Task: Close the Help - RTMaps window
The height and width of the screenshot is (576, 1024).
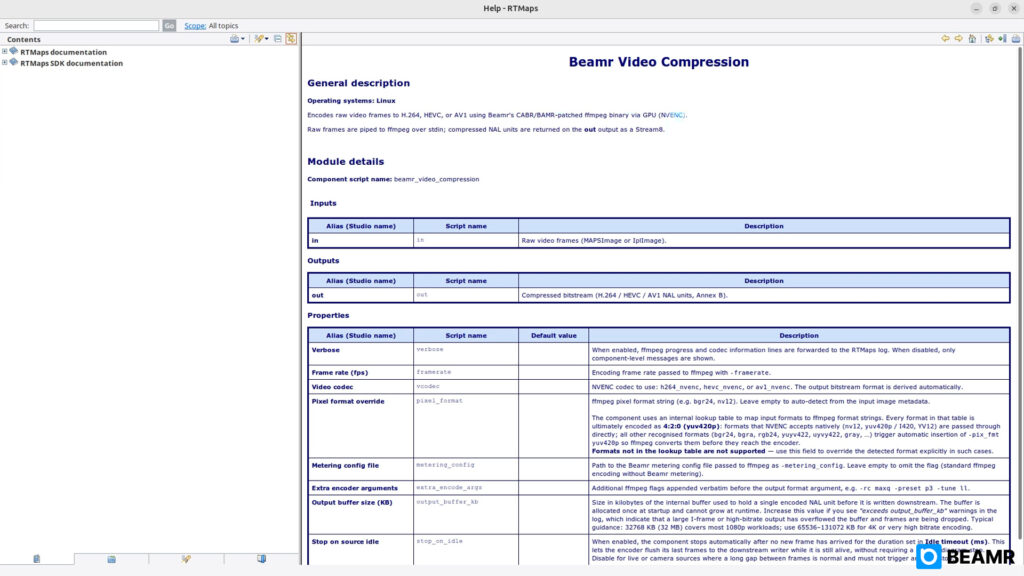Action: [1014, 8]
